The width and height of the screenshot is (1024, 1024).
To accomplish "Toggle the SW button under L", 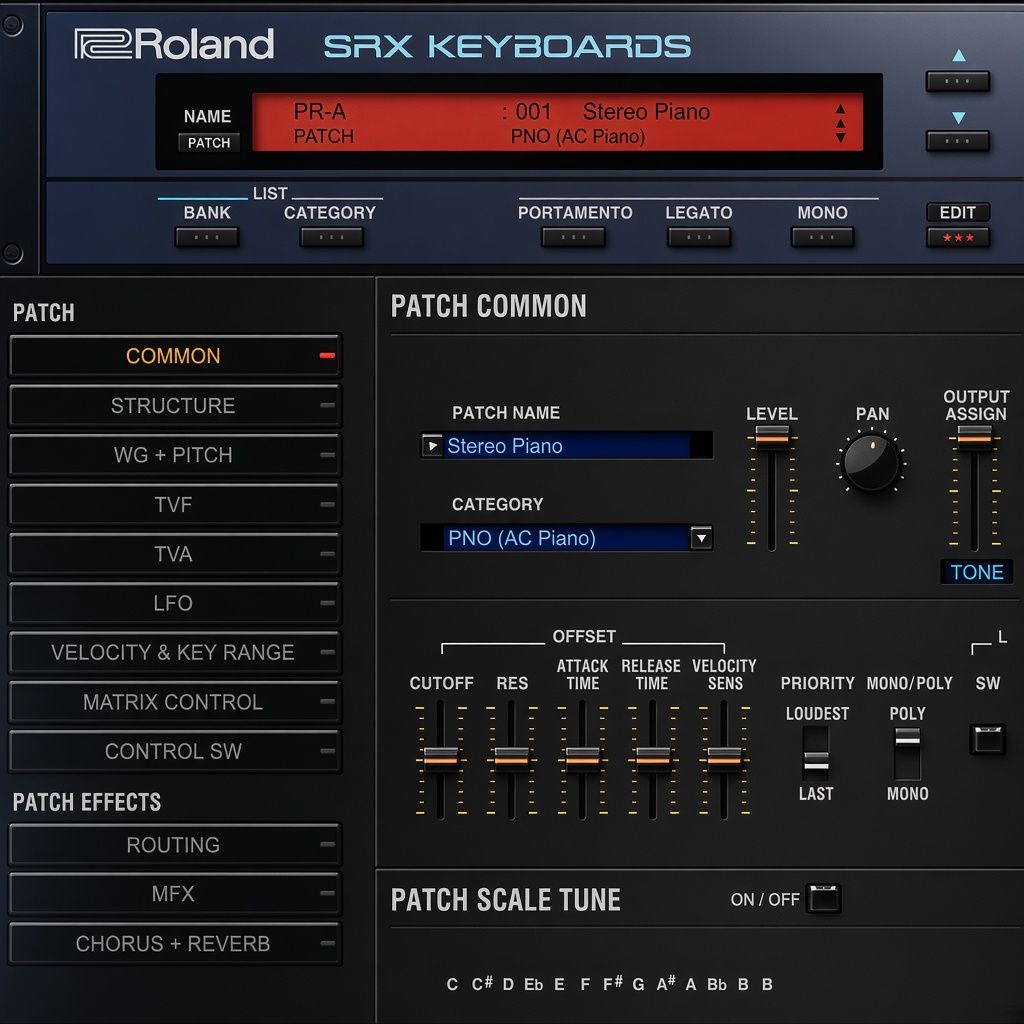I will [987, 739].
